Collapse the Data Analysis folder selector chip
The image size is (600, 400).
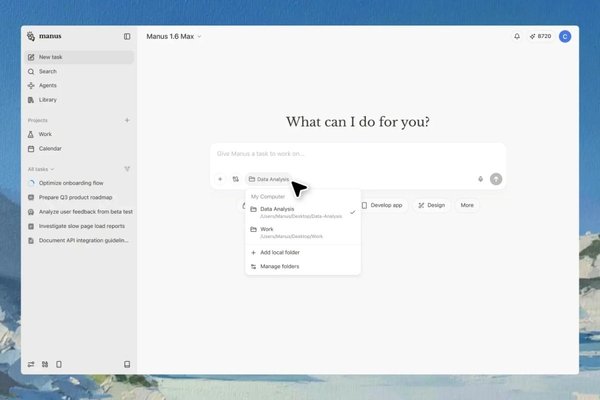pos(269,179)
